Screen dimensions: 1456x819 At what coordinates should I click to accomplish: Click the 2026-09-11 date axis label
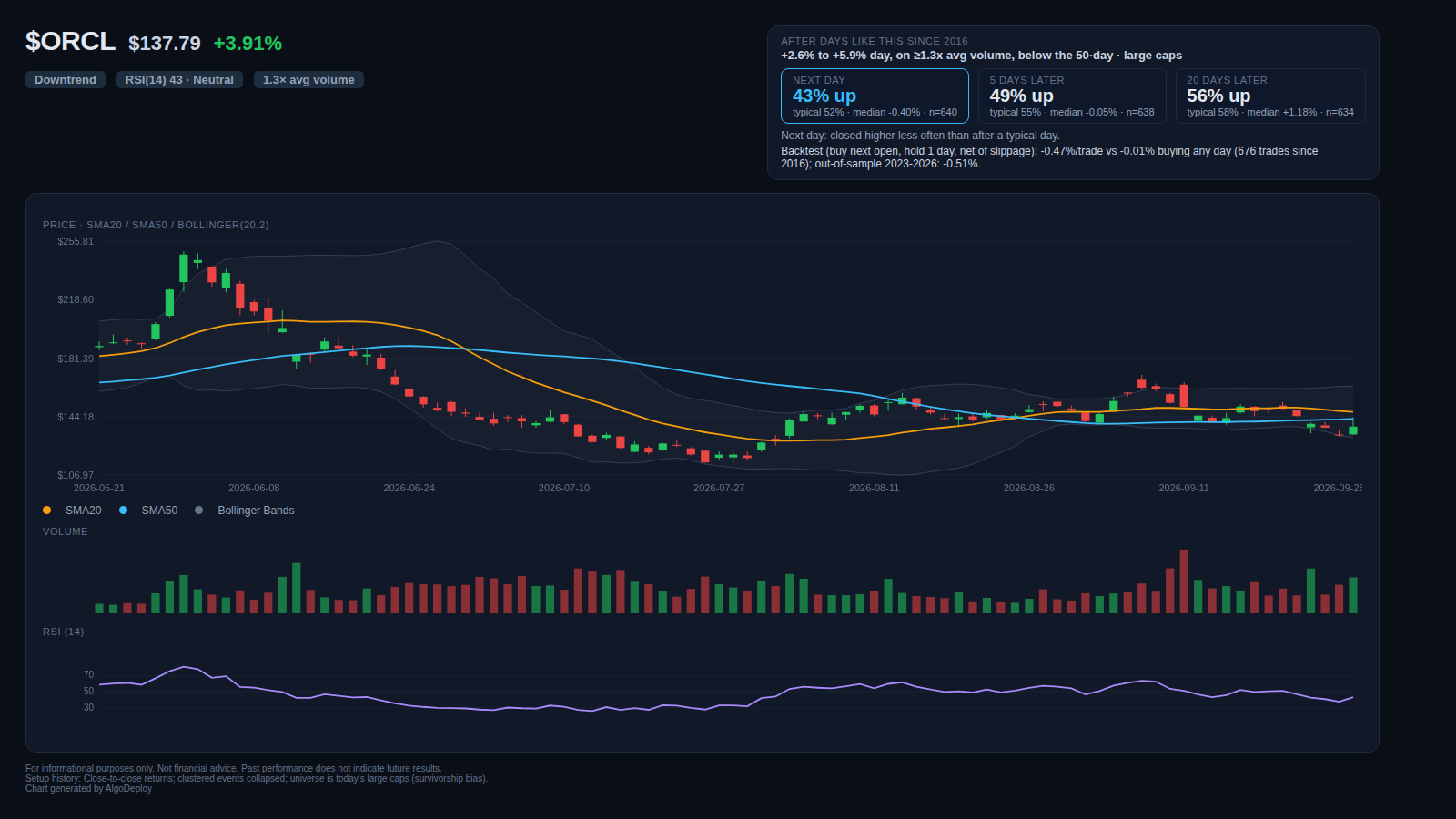coord(1184,488)
